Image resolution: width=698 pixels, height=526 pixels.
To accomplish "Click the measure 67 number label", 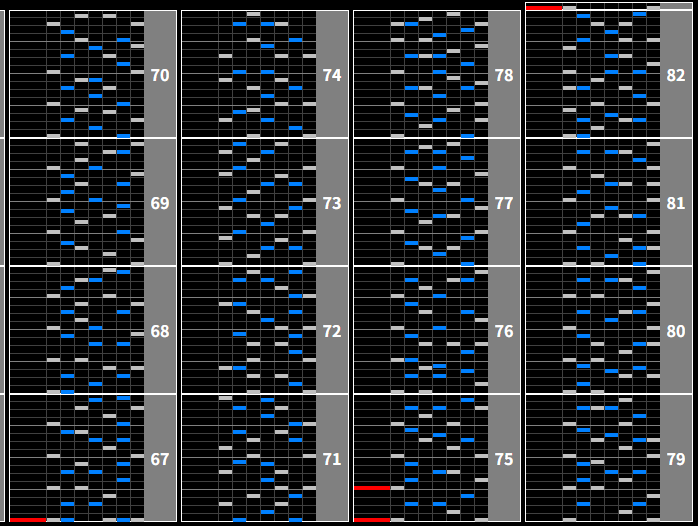I will (160, 459).
